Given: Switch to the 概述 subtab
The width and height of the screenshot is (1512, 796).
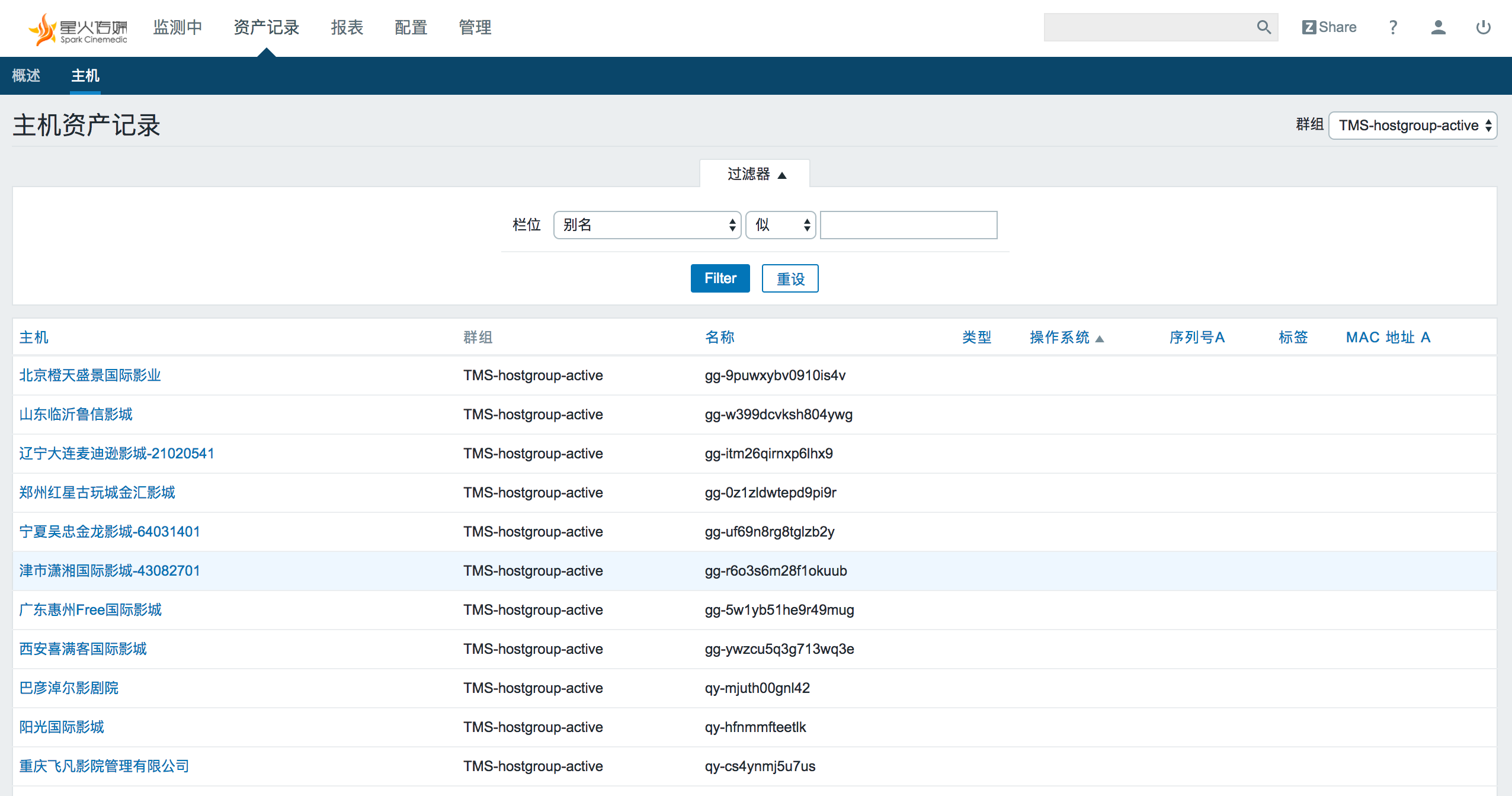Looking at the screenshot, I should click(26, 76).
